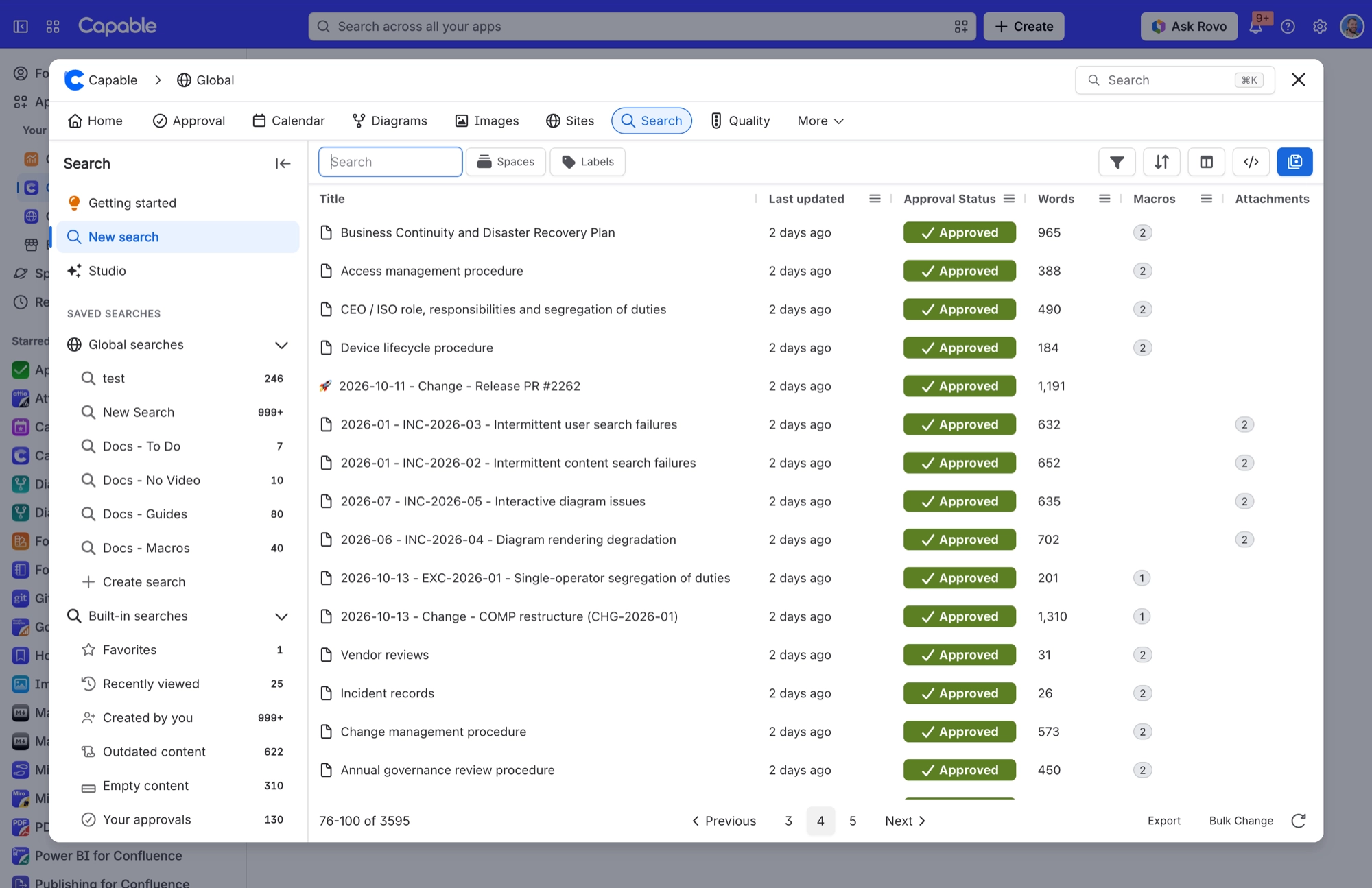Switch to the Approval tab
Screen dimensions: 1372x888
click(x=189, y=121)
